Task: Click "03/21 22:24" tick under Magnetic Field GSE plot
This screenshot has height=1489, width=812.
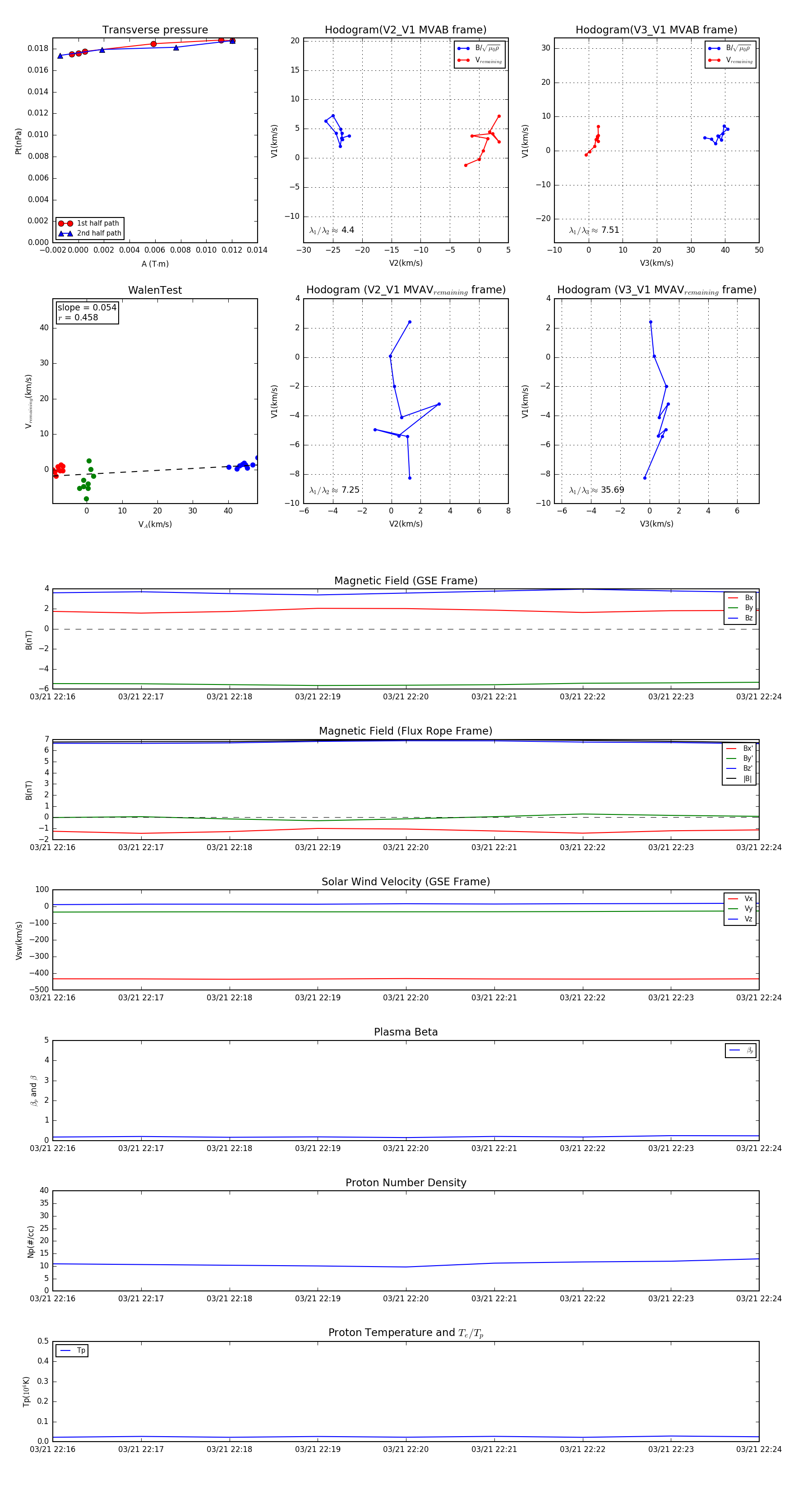Action: (x=759, y=697)
